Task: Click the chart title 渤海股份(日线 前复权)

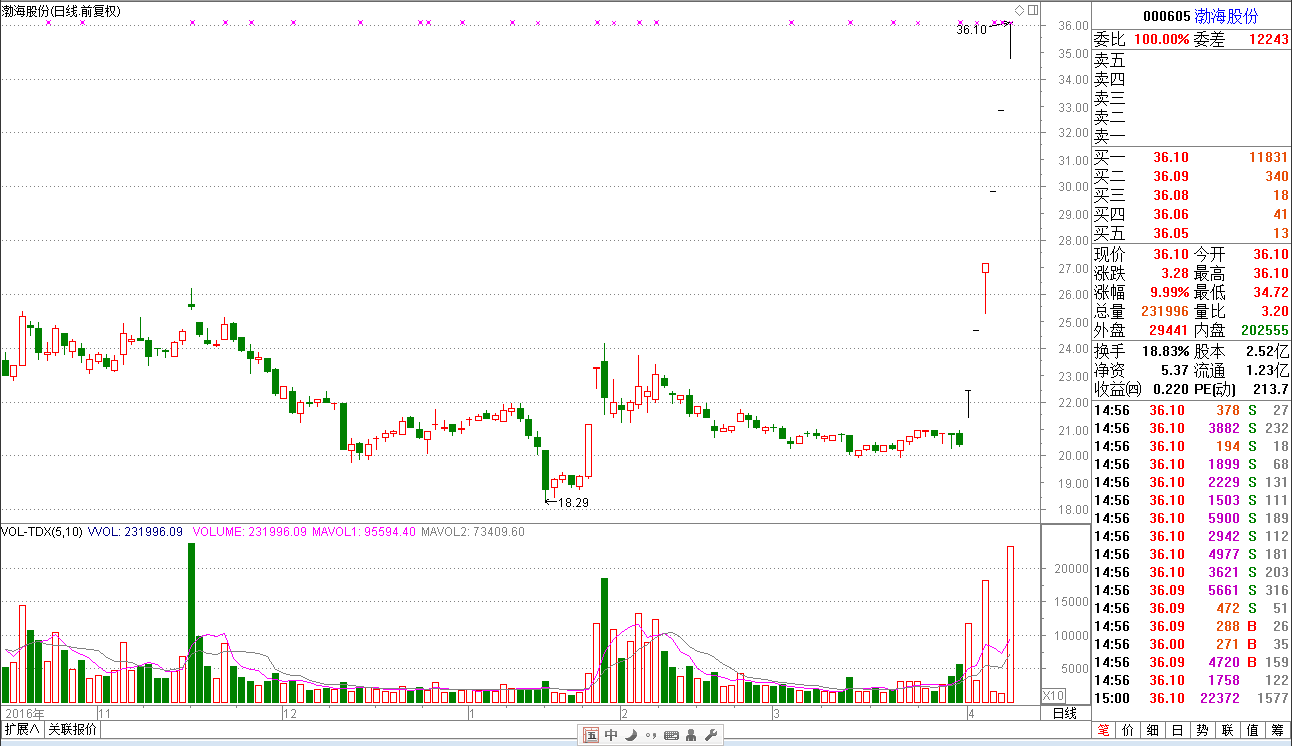Action: [61, 10]
